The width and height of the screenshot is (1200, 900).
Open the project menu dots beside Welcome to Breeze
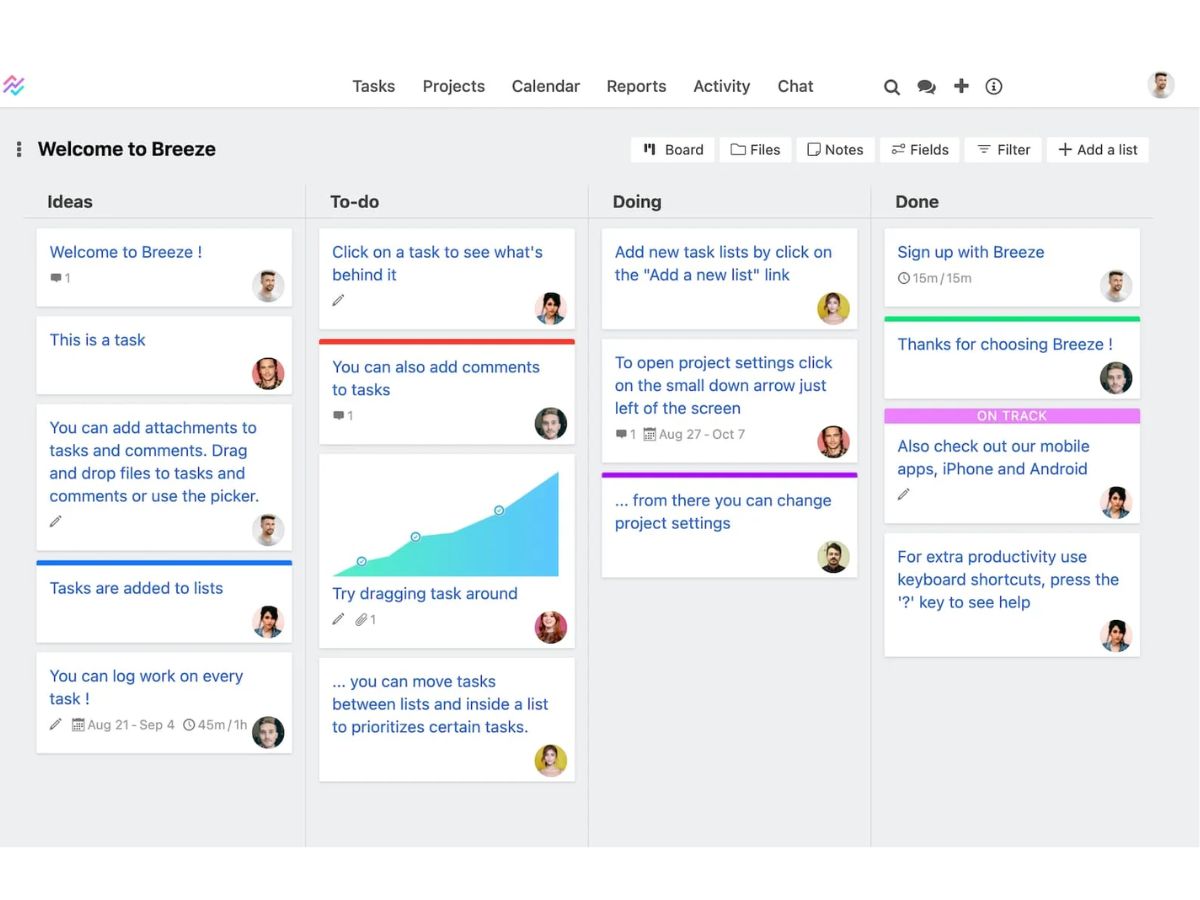point(19,150)
